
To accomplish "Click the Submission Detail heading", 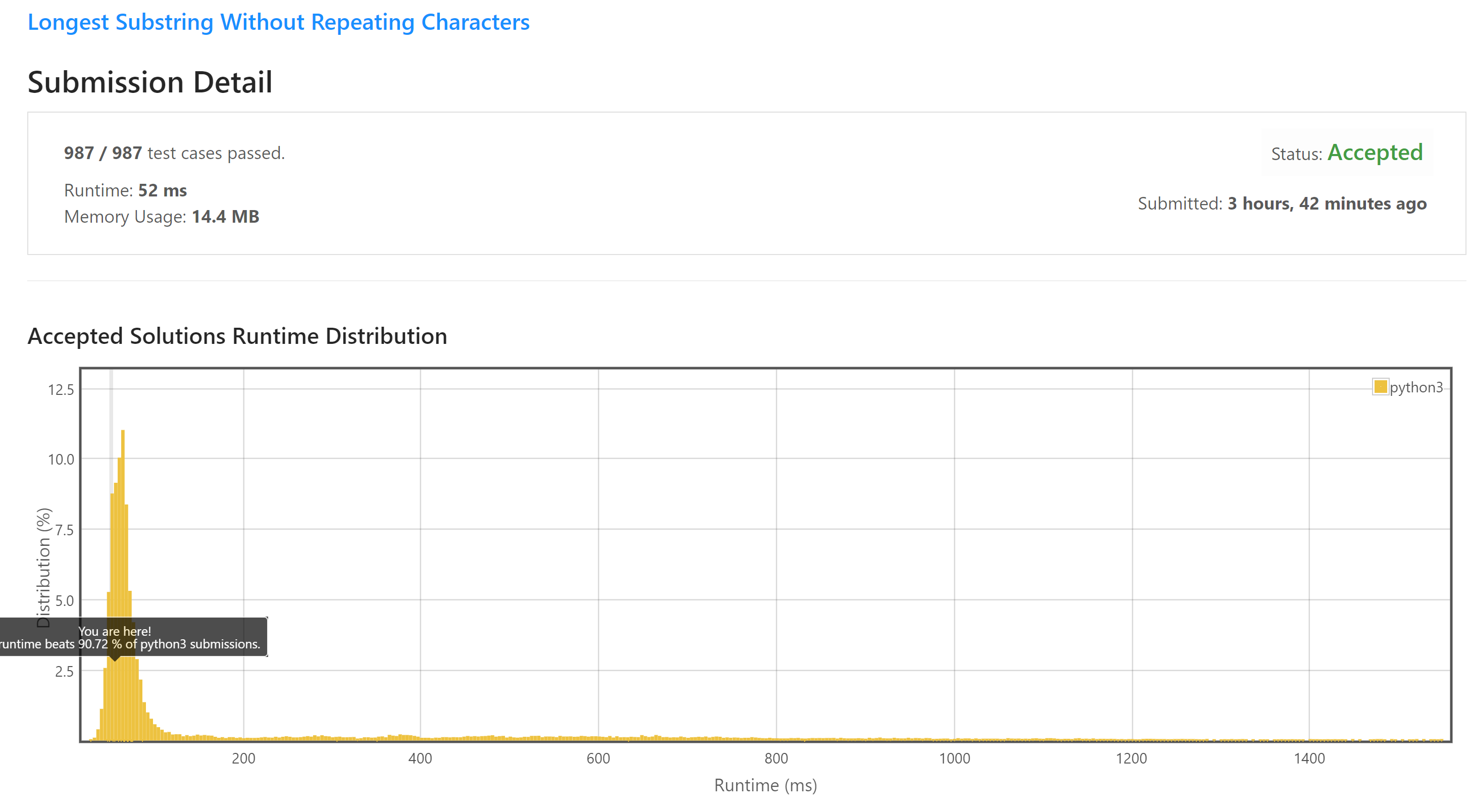I will tap(149, 82).
